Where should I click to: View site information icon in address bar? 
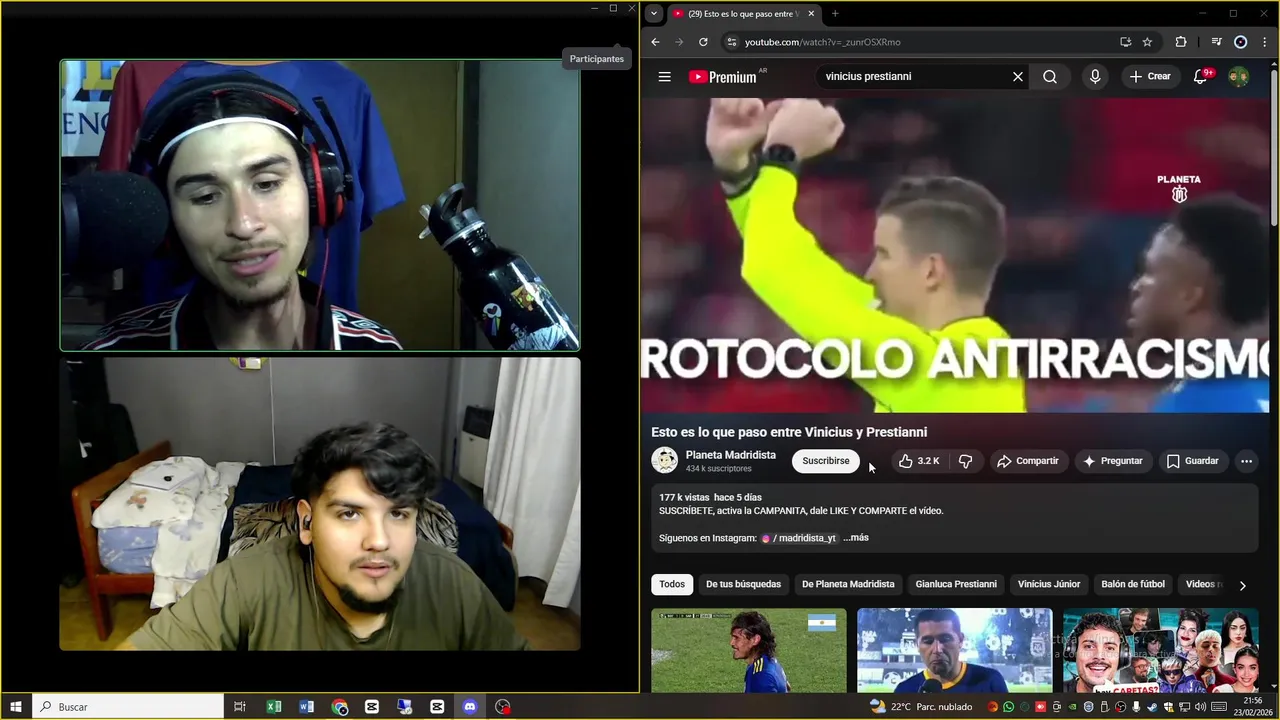(731, 42)
